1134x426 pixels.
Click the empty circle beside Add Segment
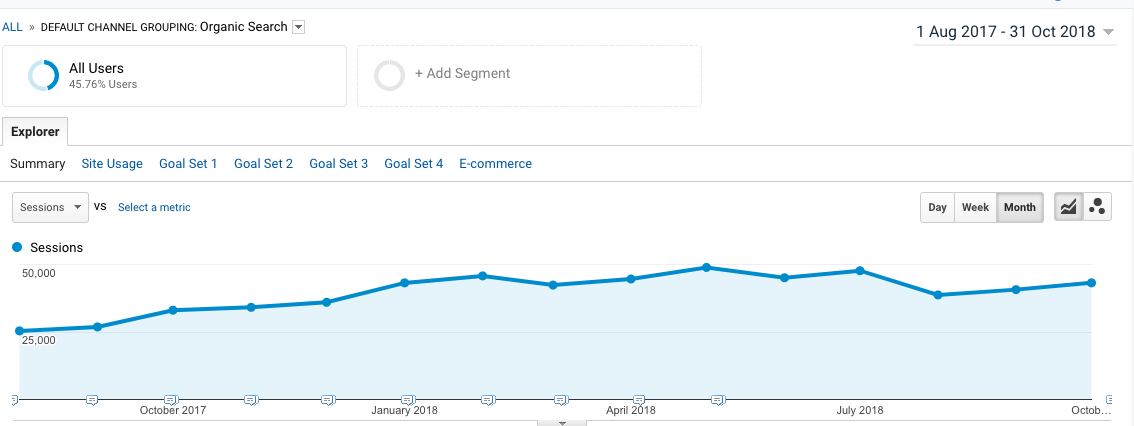coord(389,75)
